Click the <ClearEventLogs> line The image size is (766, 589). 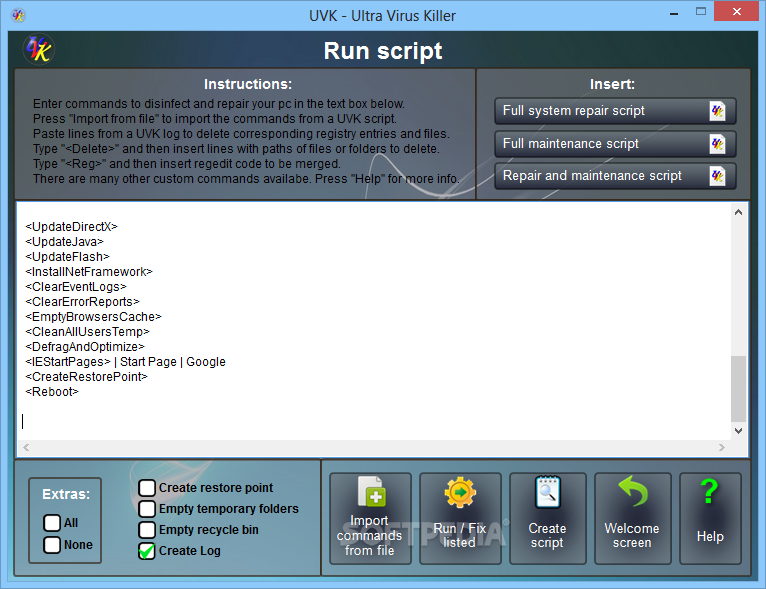(x=76, y=287)
